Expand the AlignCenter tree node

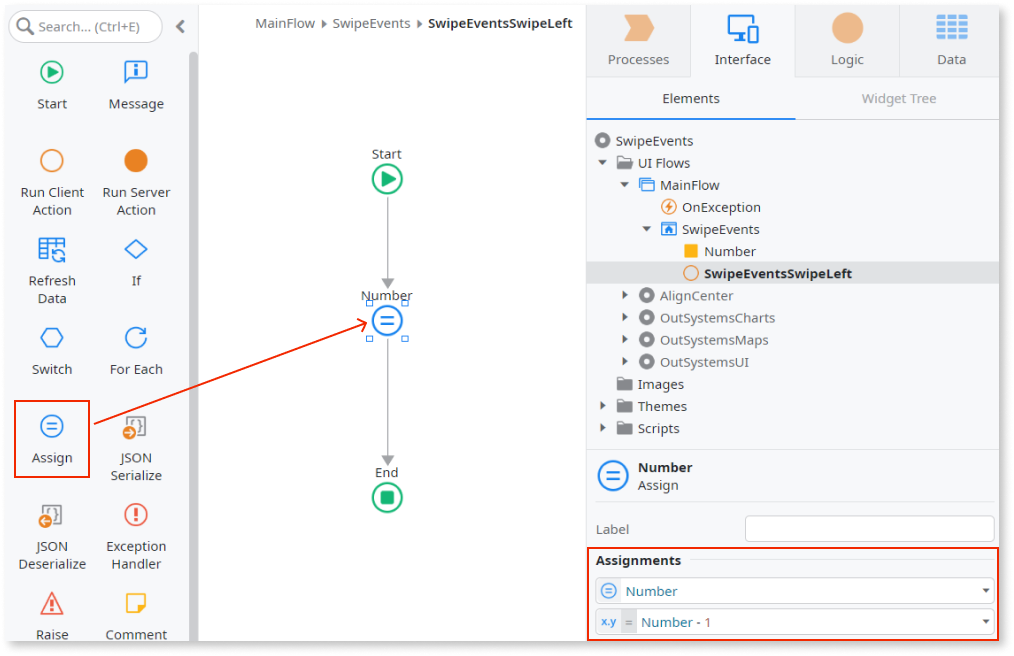(624, 295)
